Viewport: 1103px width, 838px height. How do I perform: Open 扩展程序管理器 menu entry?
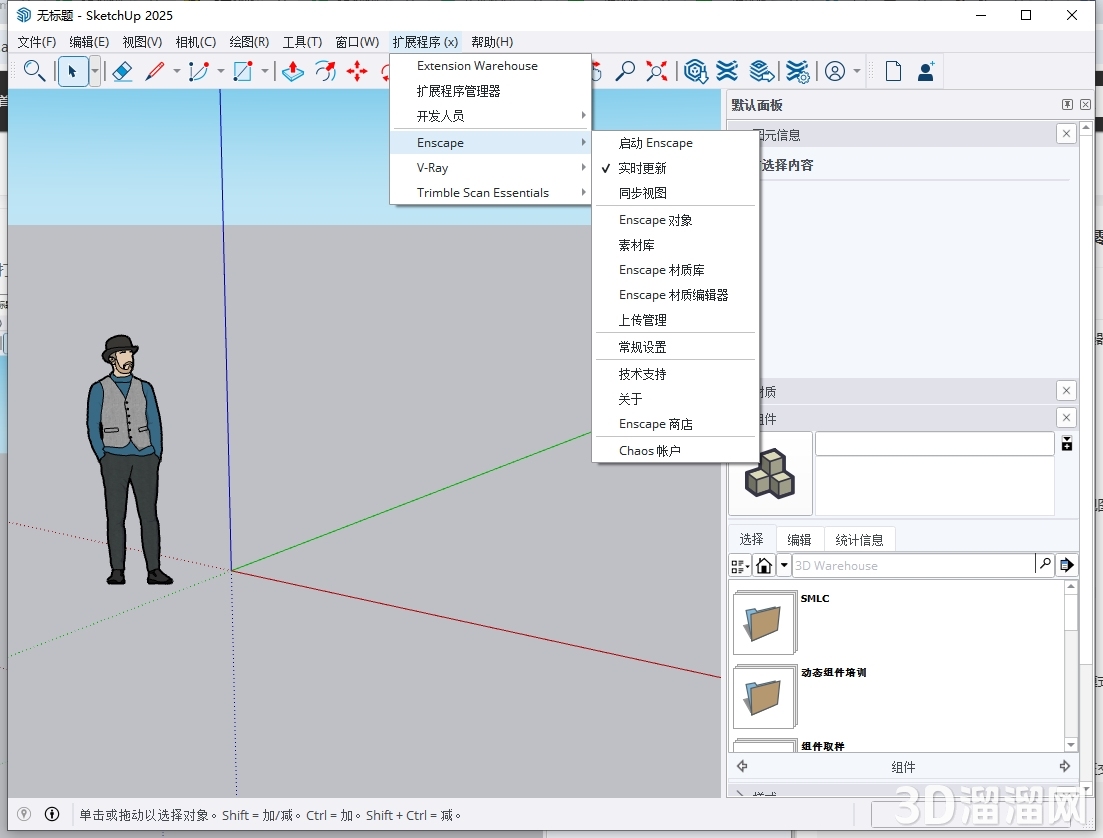[490, 91]
